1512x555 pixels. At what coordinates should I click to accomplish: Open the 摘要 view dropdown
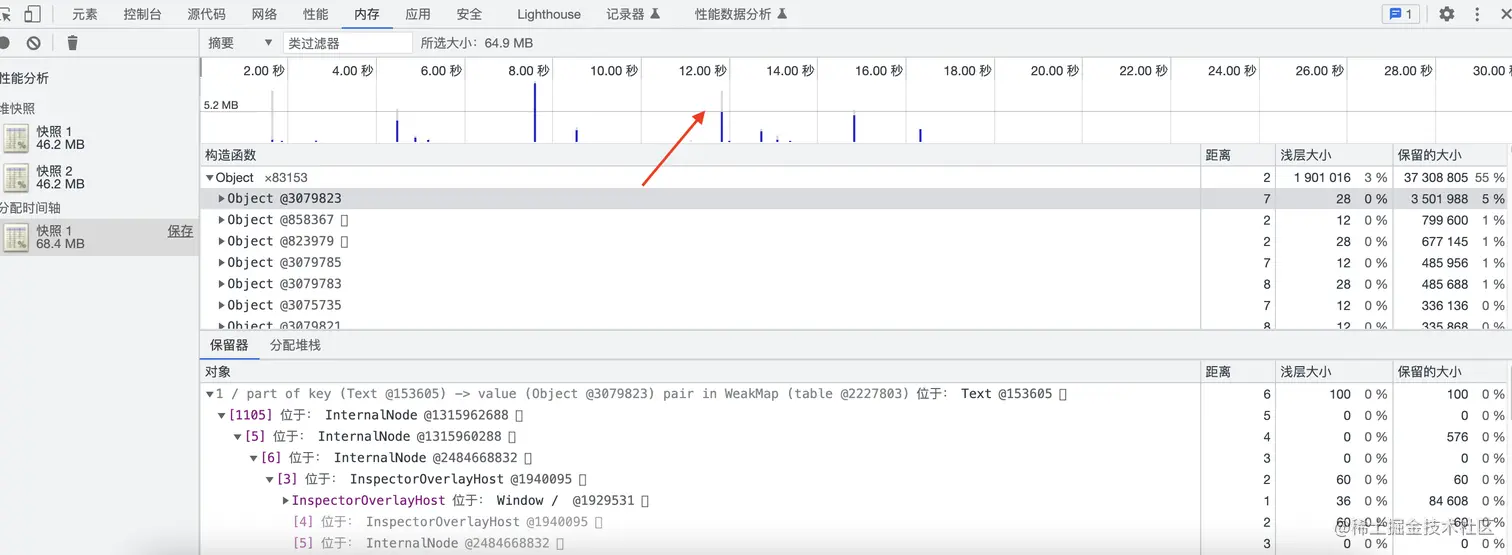(x=240, y=43)
